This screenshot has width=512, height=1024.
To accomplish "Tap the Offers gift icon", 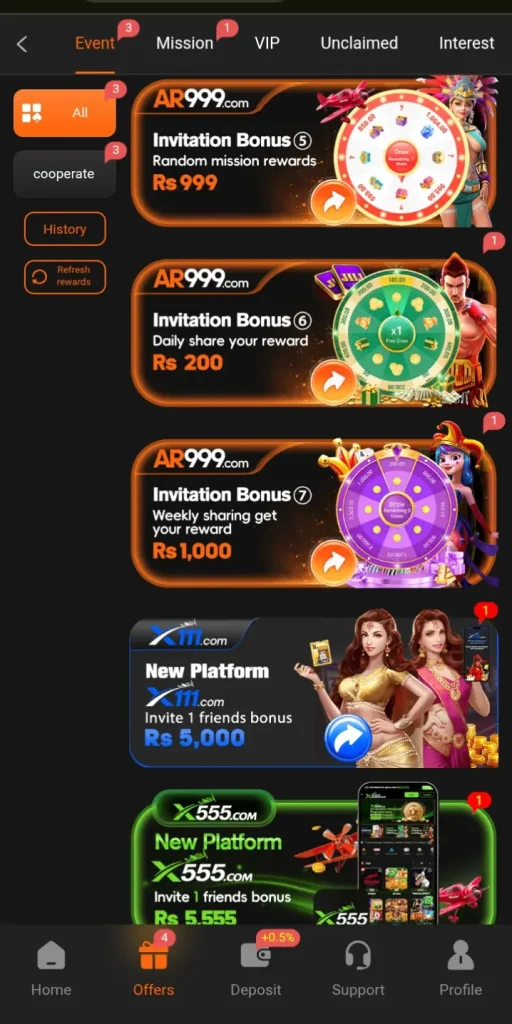I will coord(153,957).
